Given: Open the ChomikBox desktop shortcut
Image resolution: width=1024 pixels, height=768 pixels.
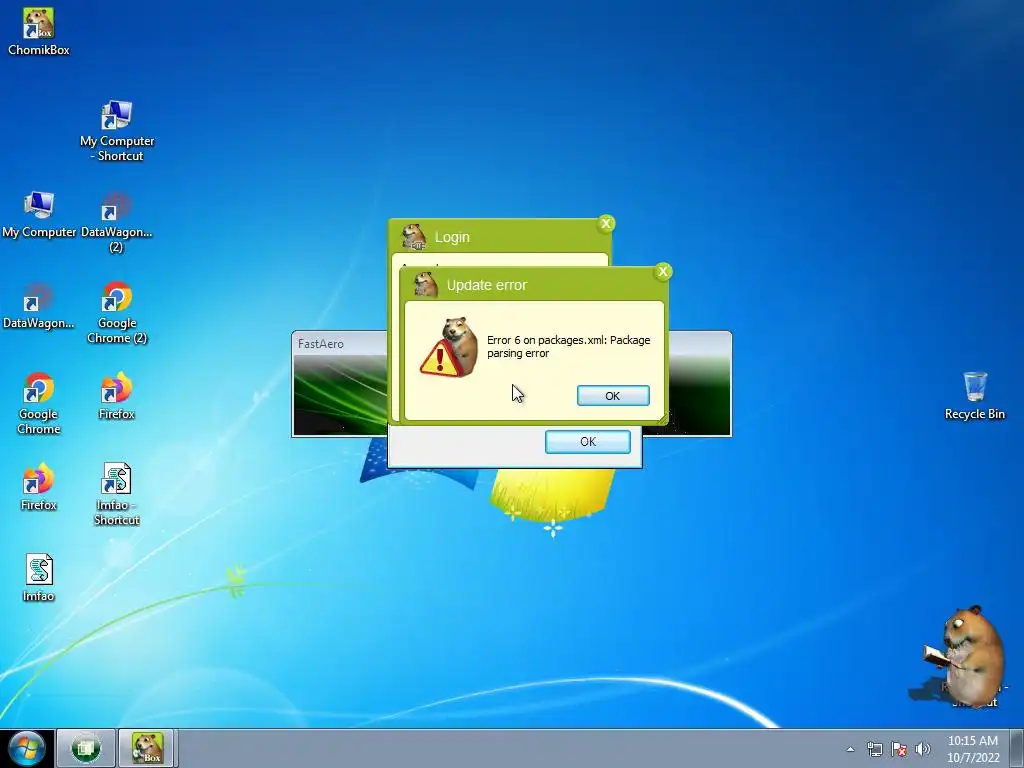Looking at the screenshot, I should tap(39, 31).
